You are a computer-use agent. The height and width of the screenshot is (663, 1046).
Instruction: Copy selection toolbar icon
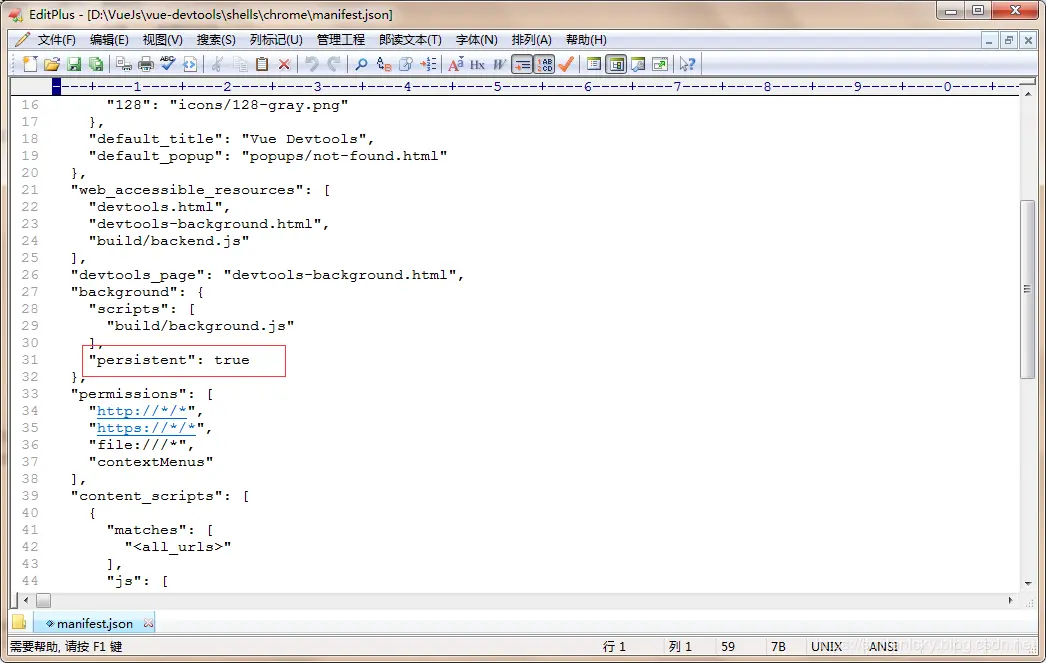[x=240, y=64]
